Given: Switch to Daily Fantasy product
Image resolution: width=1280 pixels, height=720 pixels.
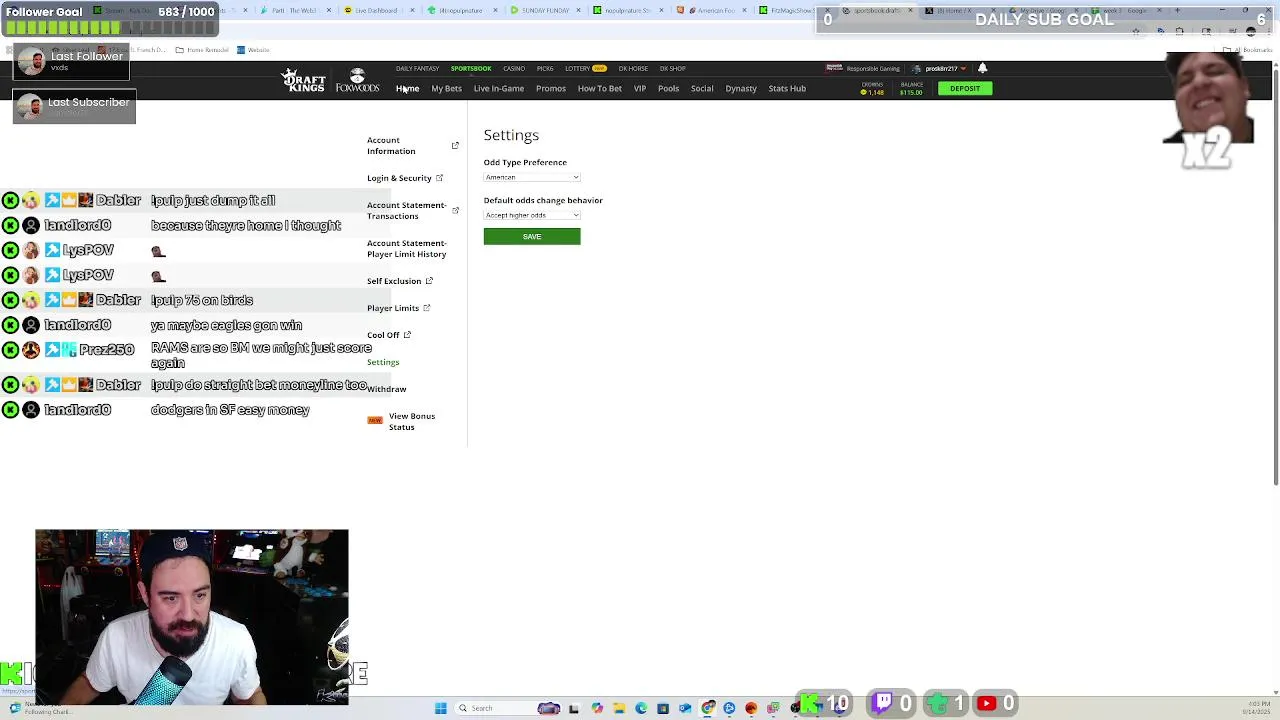Looking at the screenshot, I should [x=417, y=68].
